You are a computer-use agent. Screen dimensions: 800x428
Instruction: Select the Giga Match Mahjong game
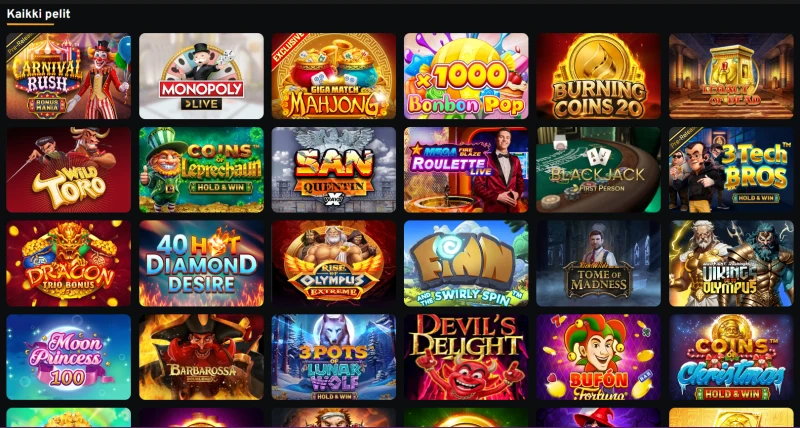point(334,76)
